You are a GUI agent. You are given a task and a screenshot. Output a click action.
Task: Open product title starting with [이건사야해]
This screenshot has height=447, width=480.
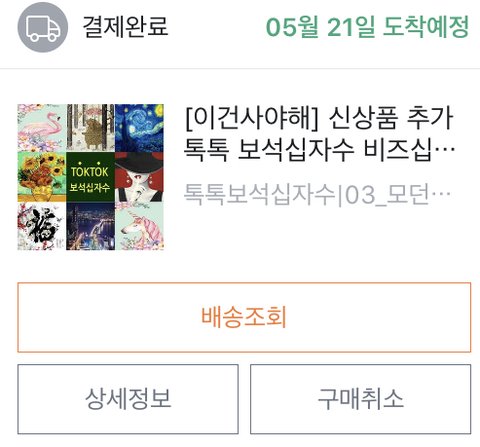[319, 118]
